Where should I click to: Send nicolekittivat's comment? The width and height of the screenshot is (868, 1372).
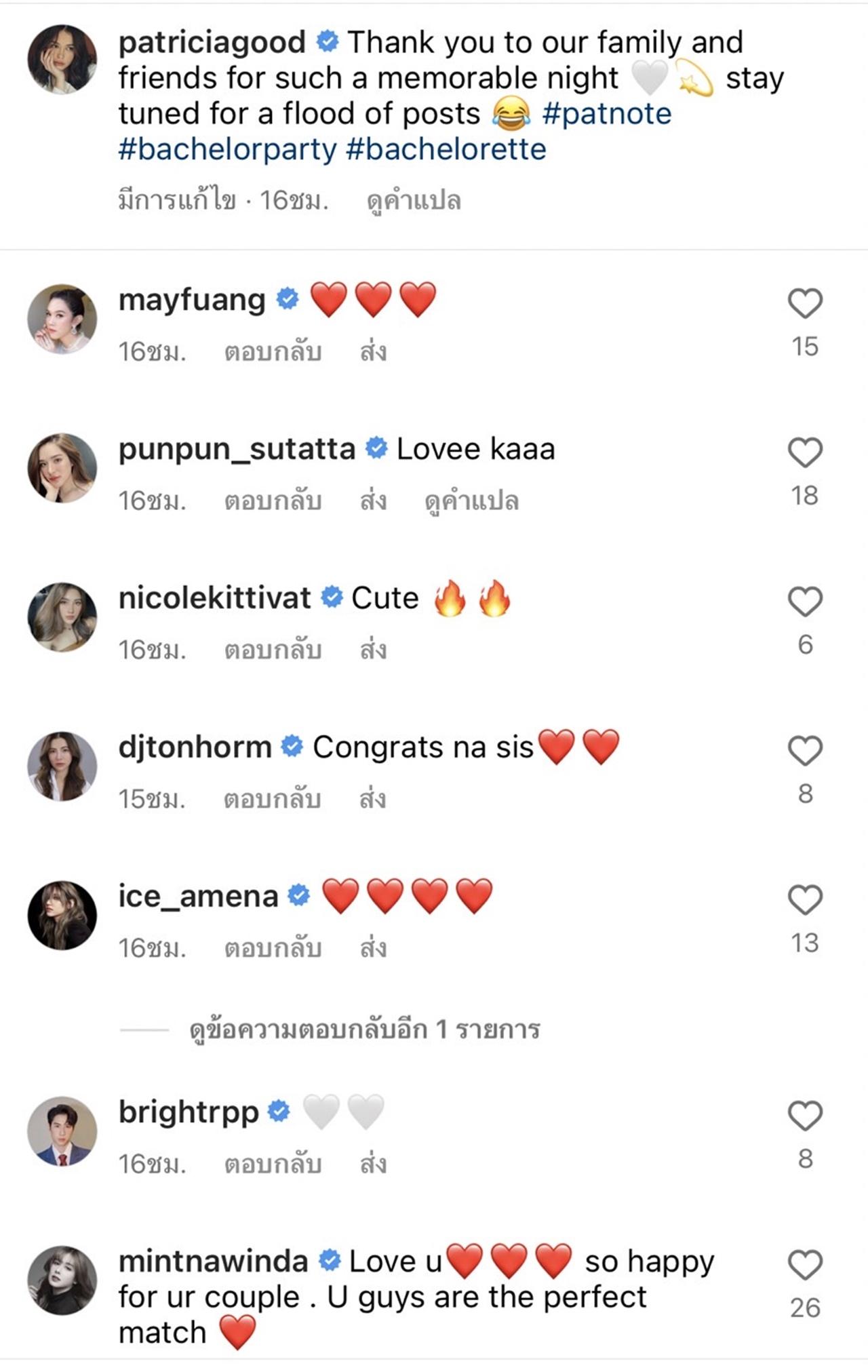[373, 650]
